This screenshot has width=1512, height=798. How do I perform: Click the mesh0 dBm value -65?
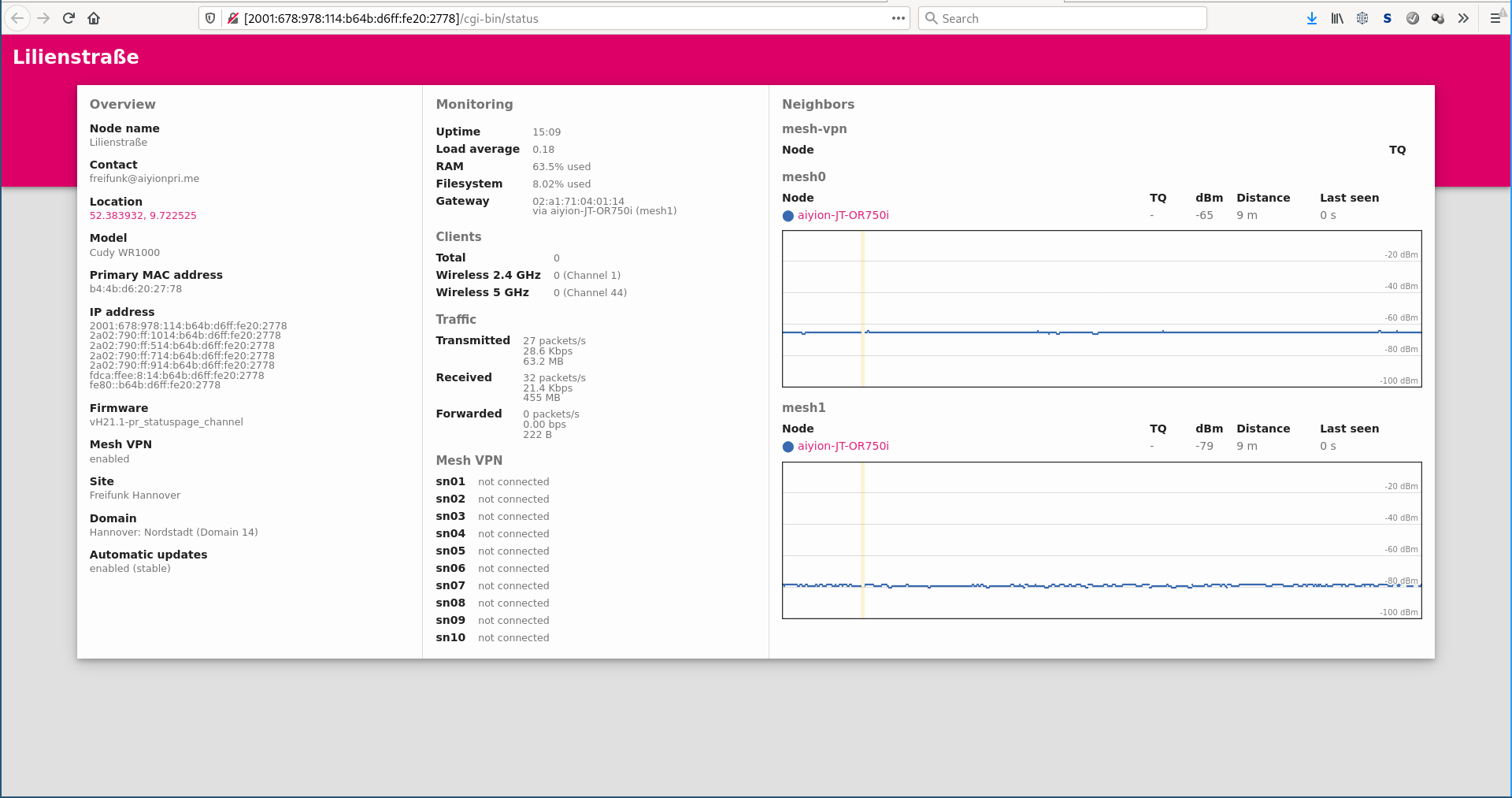coord(1204,216)
